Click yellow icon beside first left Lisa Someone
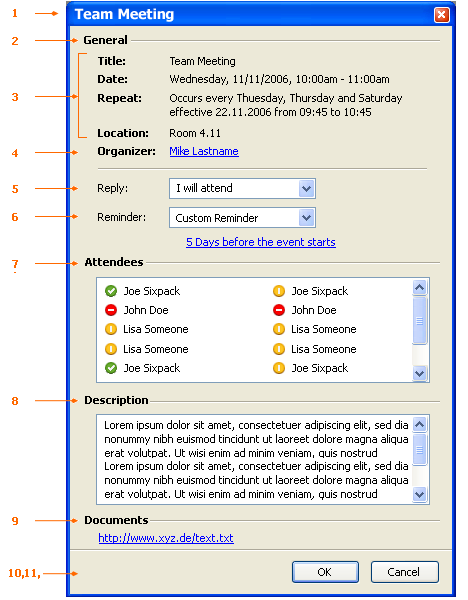 111,329
